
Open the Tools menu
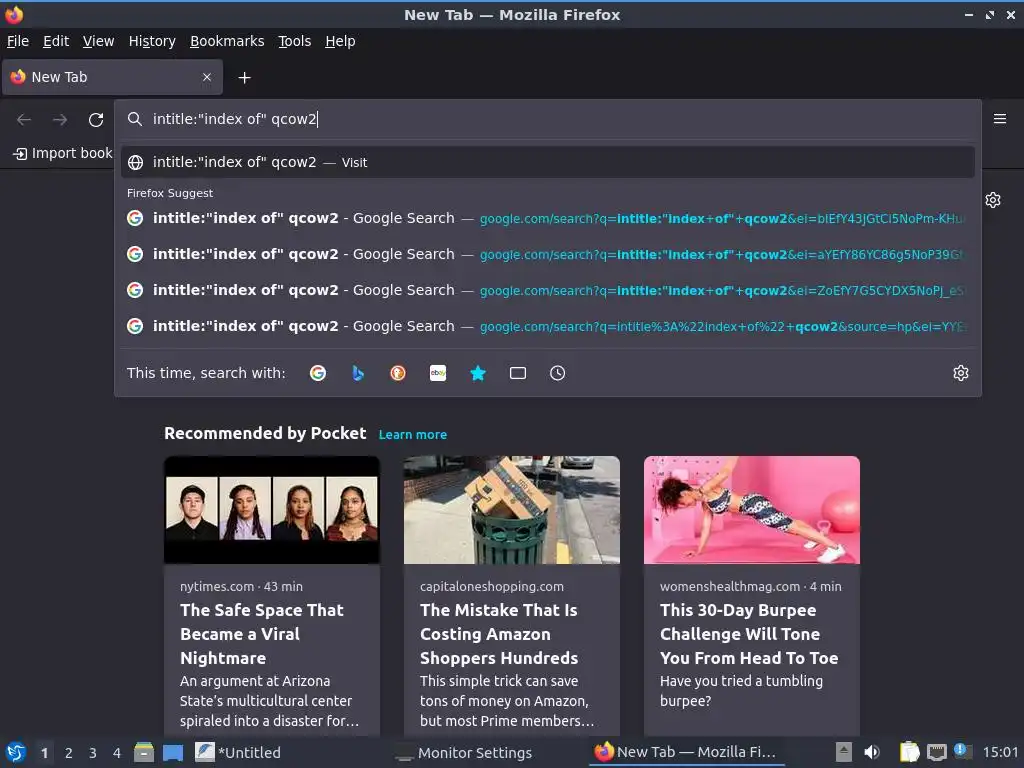point(295,41)
